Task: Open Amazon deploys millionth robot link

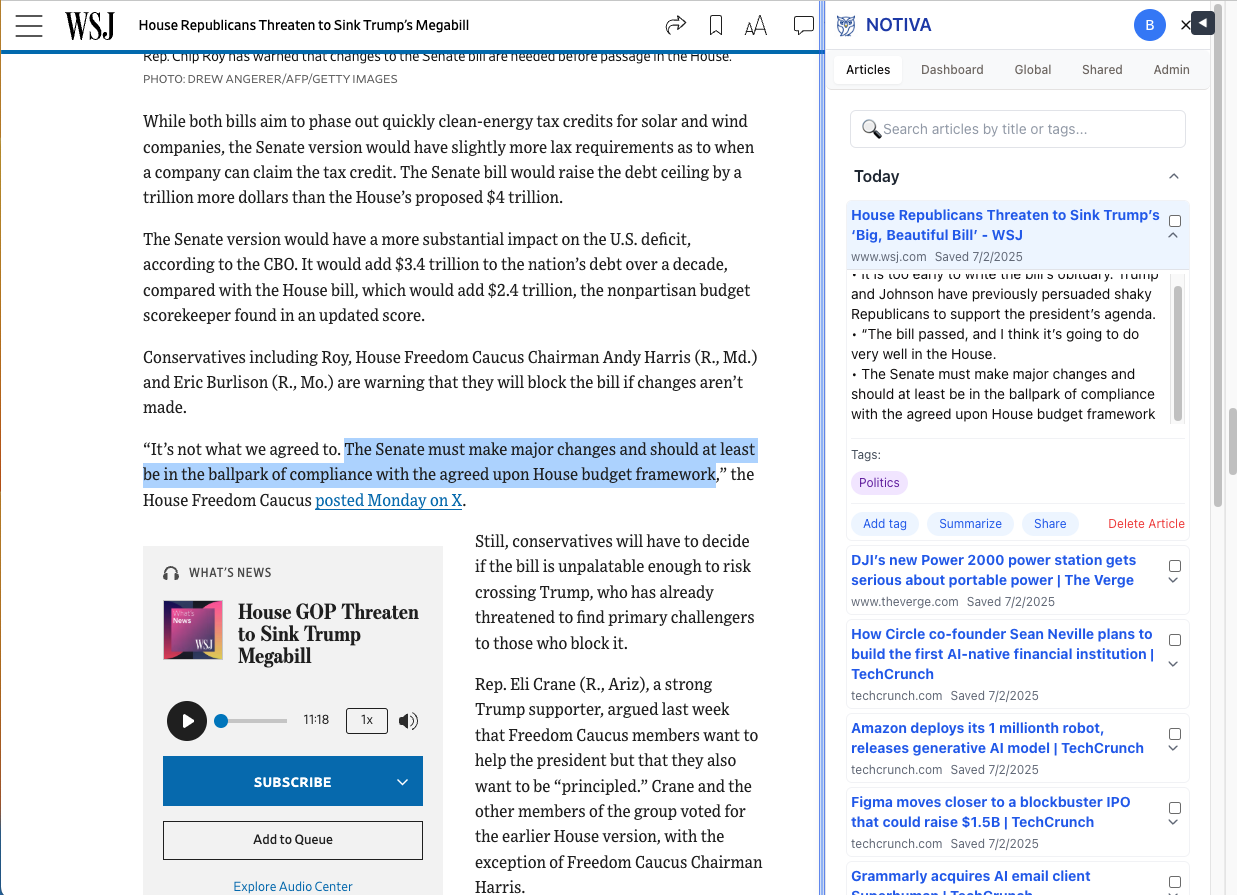Action: pyautogui.click(x=997, y=738)
